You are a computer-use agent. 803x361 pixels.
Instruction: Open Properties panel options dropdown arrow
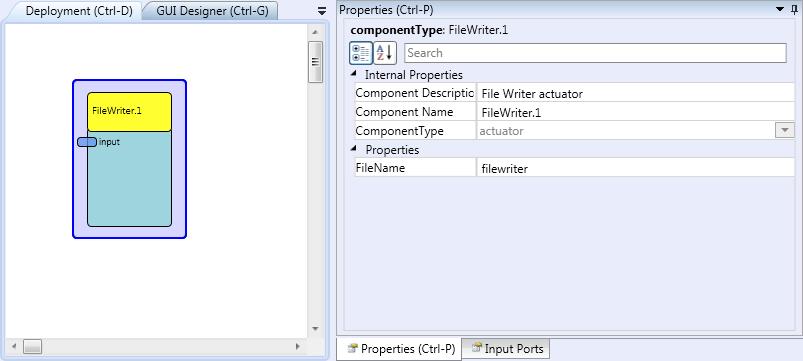[780, 9]
